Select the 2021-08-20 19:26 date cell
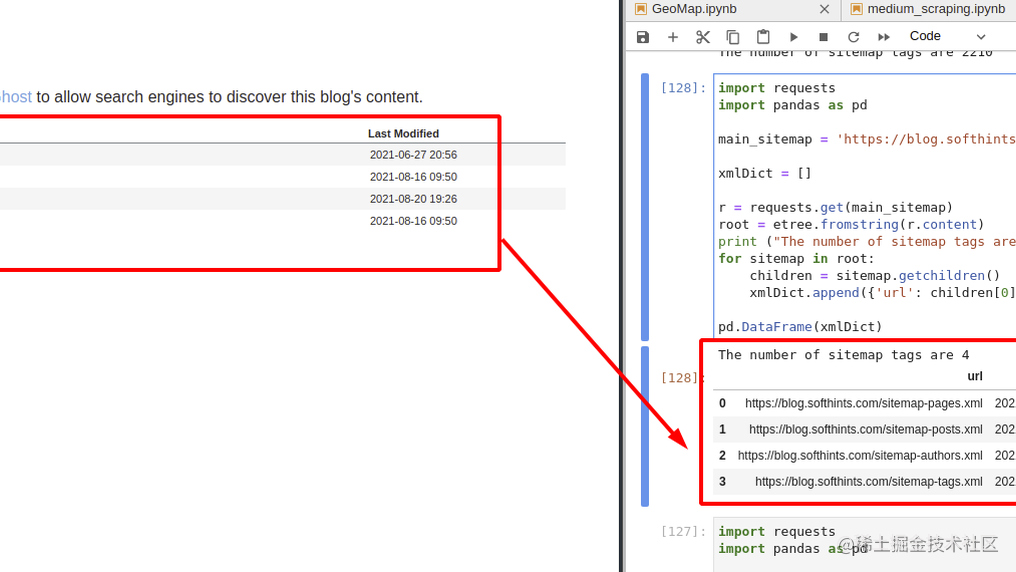 click(413, 199)
